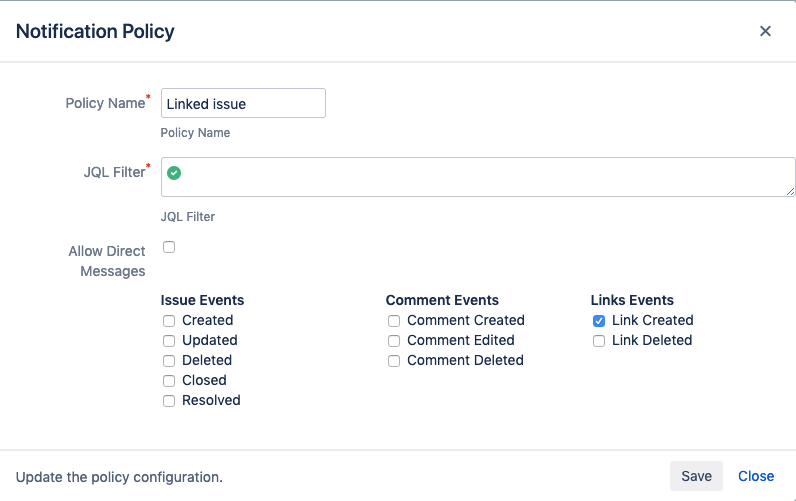796x501 pixels.
Task: Click the Close link in footer
Action: (x=756, y=476)
